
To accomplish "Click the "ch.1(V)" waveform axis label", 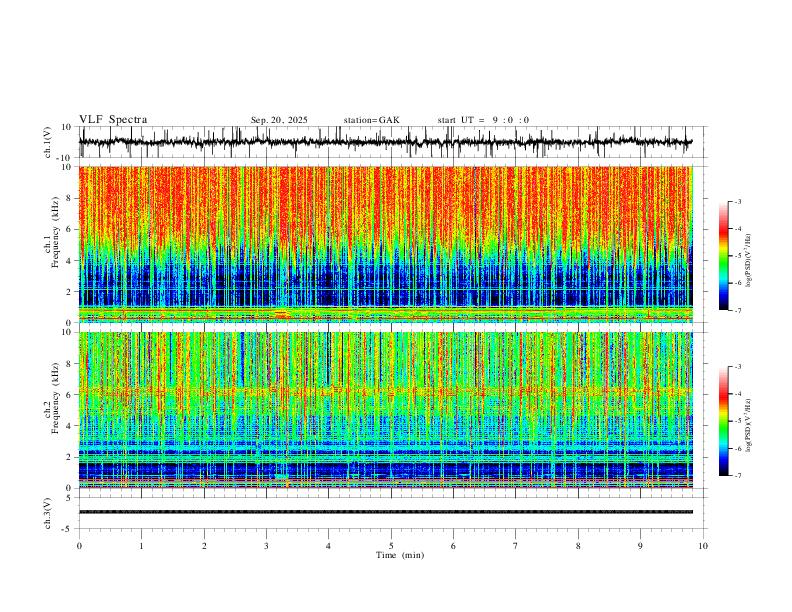I will (48, 142).
